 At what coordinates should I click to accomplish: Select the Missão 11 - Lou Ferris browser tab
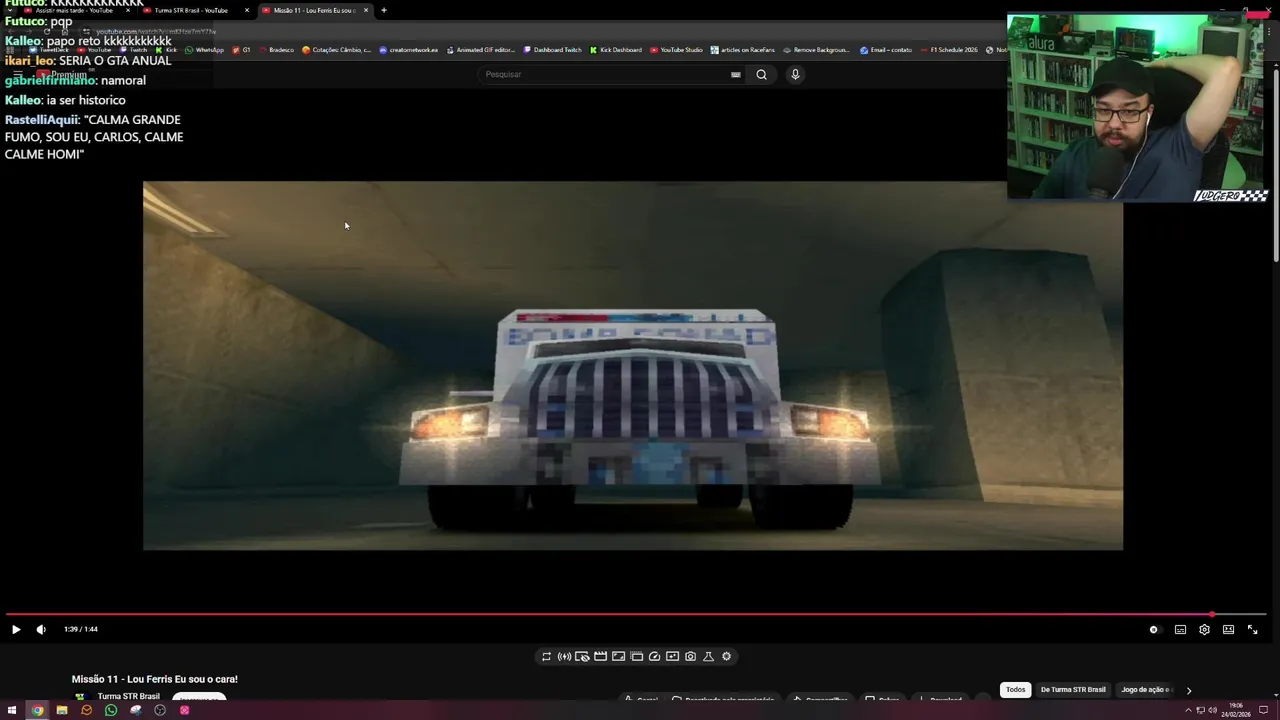click(314, 10)
